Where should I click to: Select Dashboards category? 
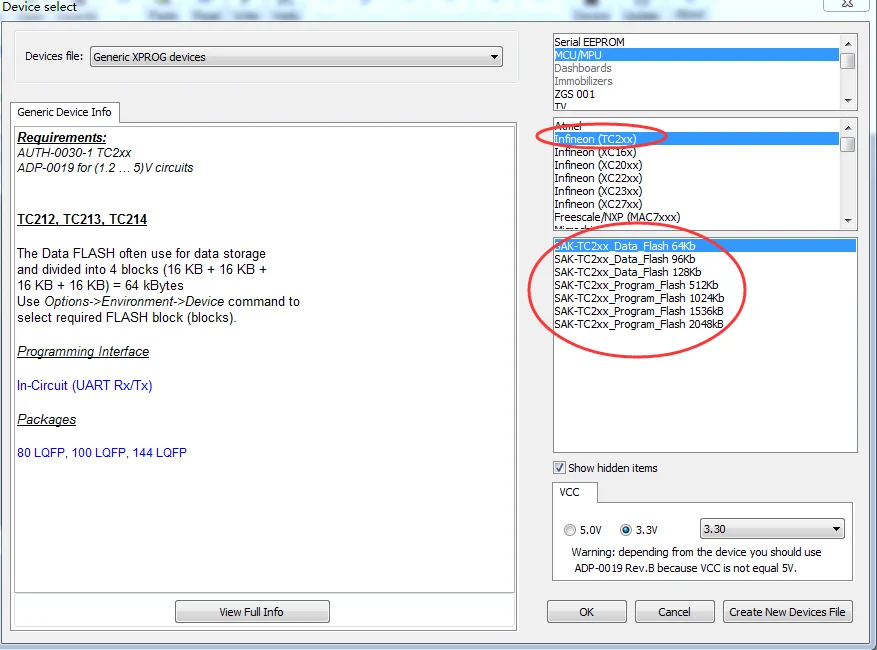pos(696,68)
